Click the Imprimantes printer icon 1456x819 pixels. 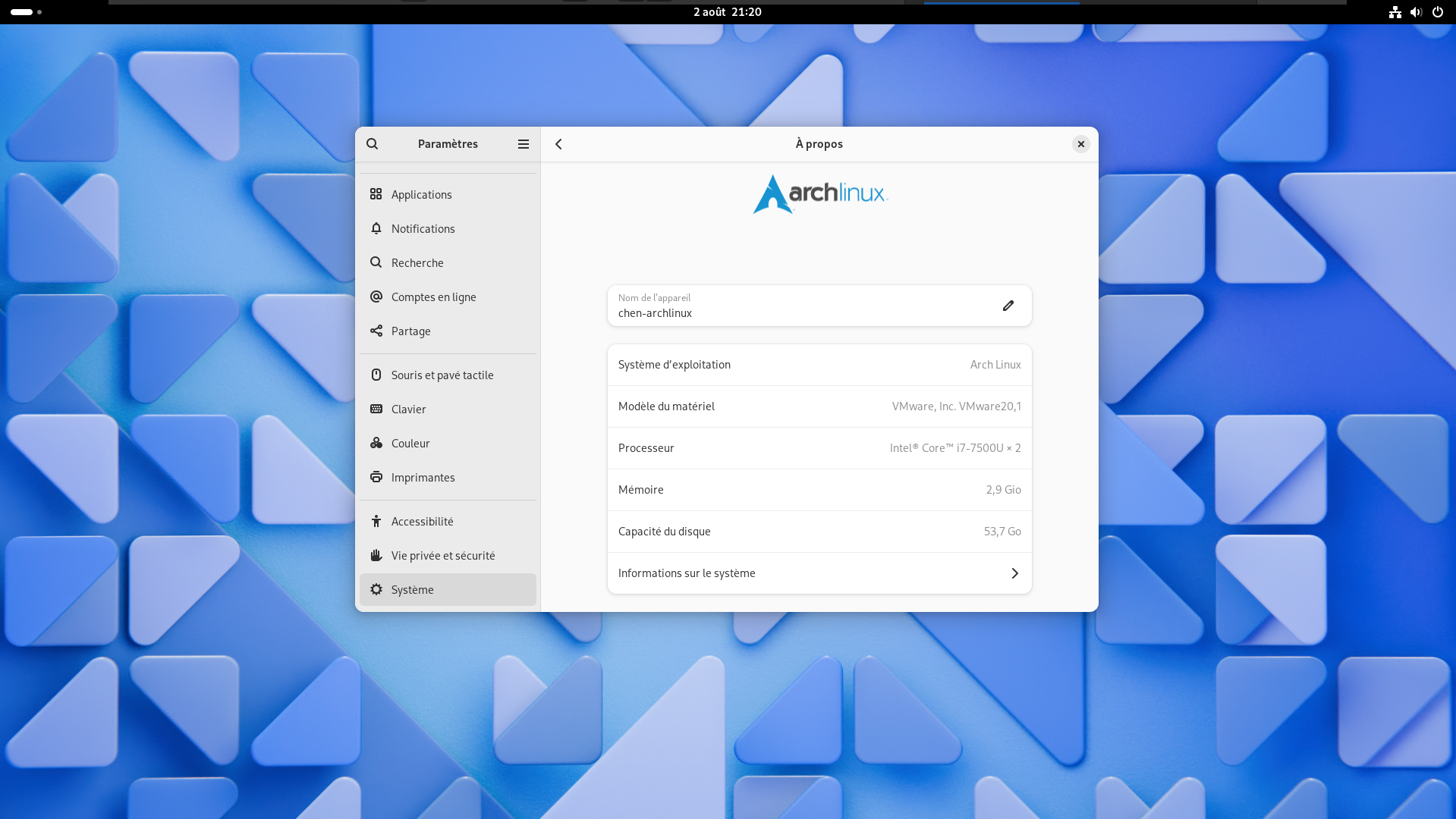(x=376, y=477)
